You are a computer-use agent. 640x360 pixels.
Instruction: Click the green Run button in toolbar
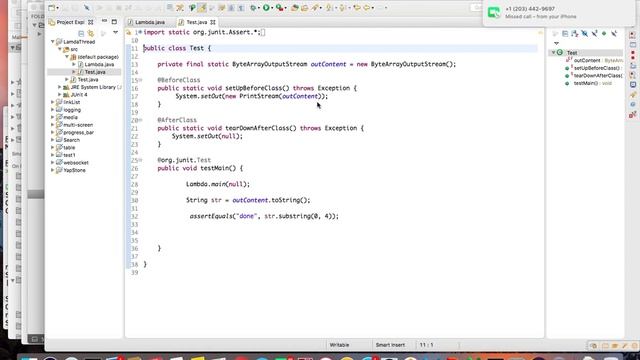pos(266,7)
